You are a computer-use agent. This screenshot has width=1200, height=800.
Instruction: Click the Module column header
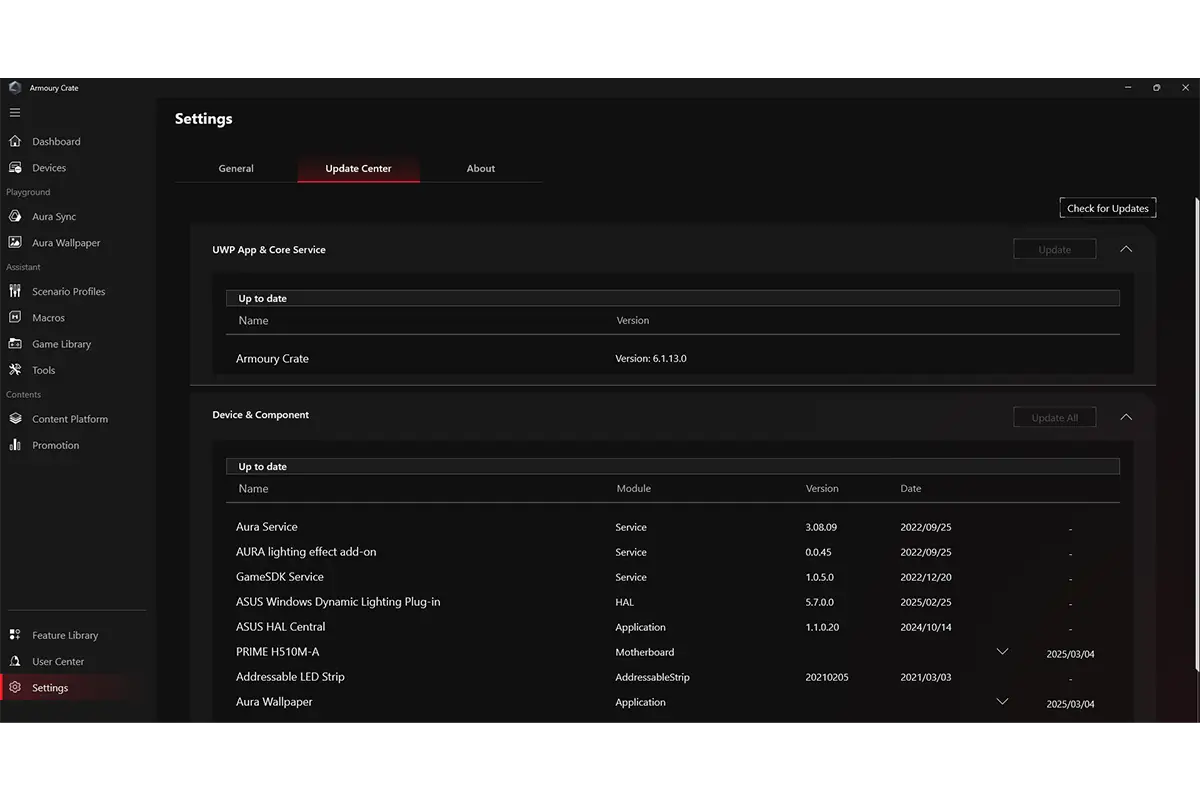click(x=634, y=489)
